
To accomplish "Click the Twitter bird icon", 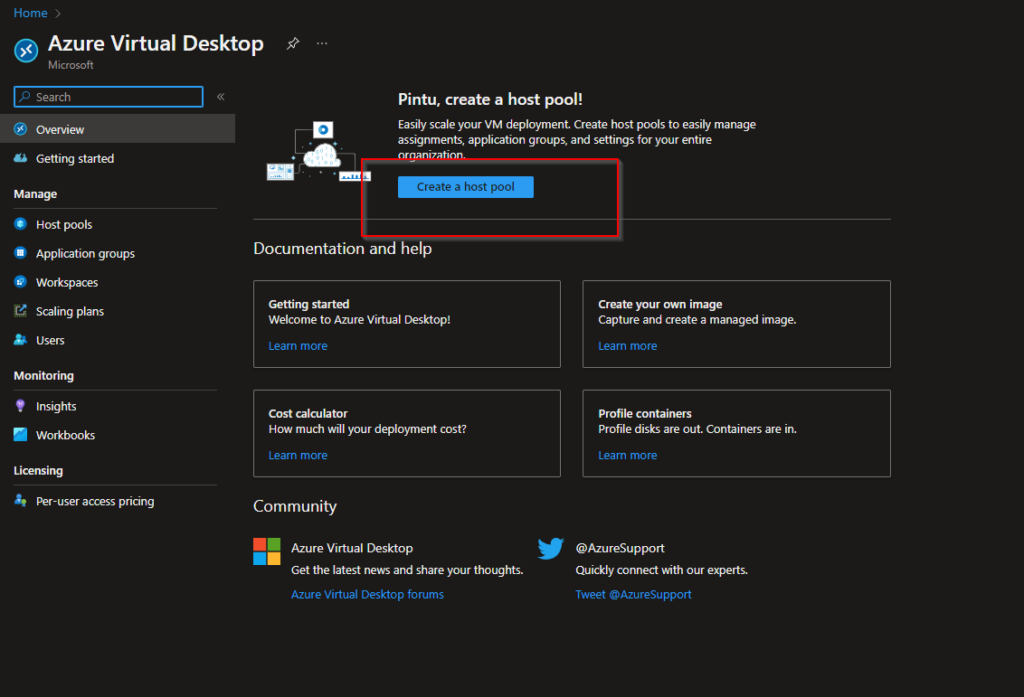I will (x=551, y=549).
